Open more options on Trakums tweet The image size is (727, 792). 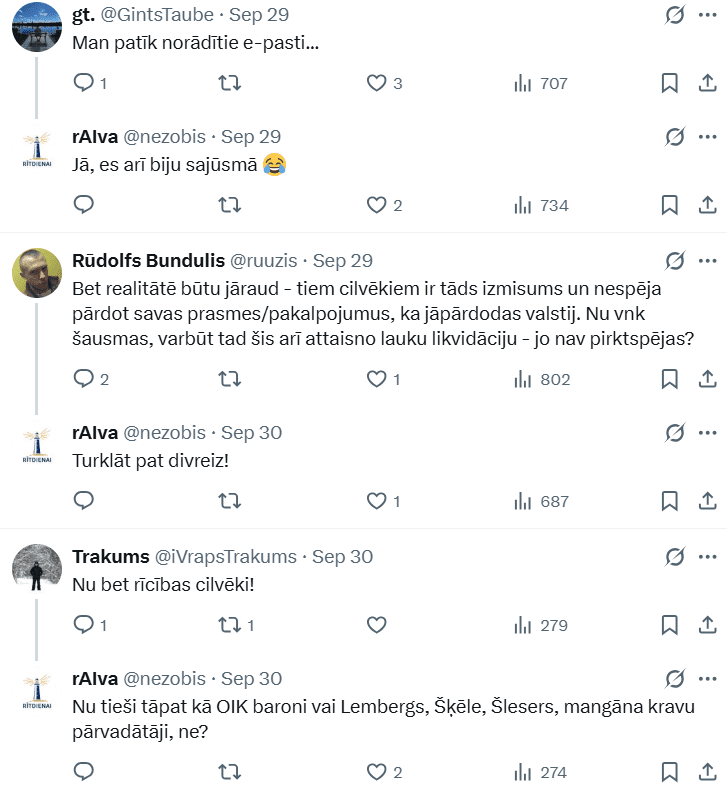708,557
